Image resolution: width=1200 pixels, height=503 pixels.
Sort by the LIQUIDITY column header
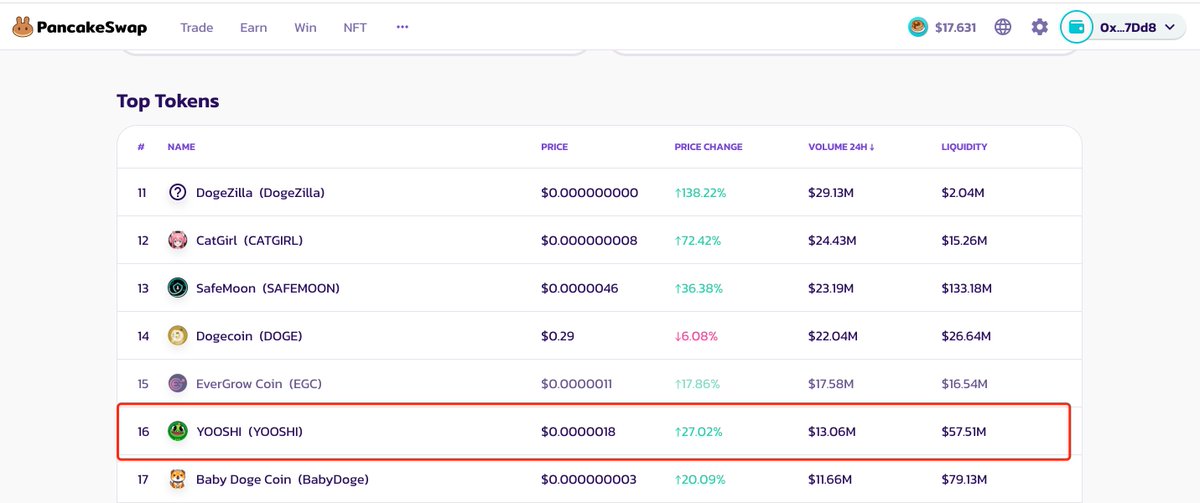point(964,147)
